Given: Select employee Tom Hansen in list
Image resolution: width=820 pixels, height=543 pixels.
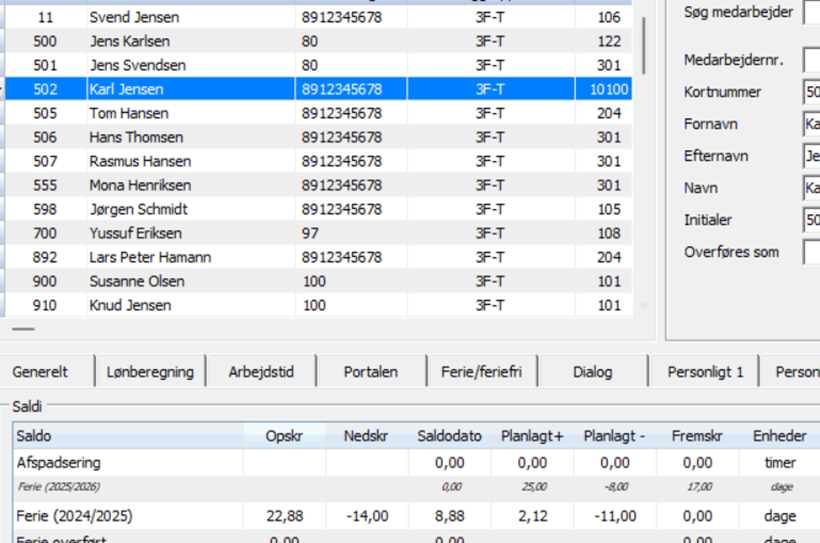Looking at the screenshot, I should [x=128, y=113].
